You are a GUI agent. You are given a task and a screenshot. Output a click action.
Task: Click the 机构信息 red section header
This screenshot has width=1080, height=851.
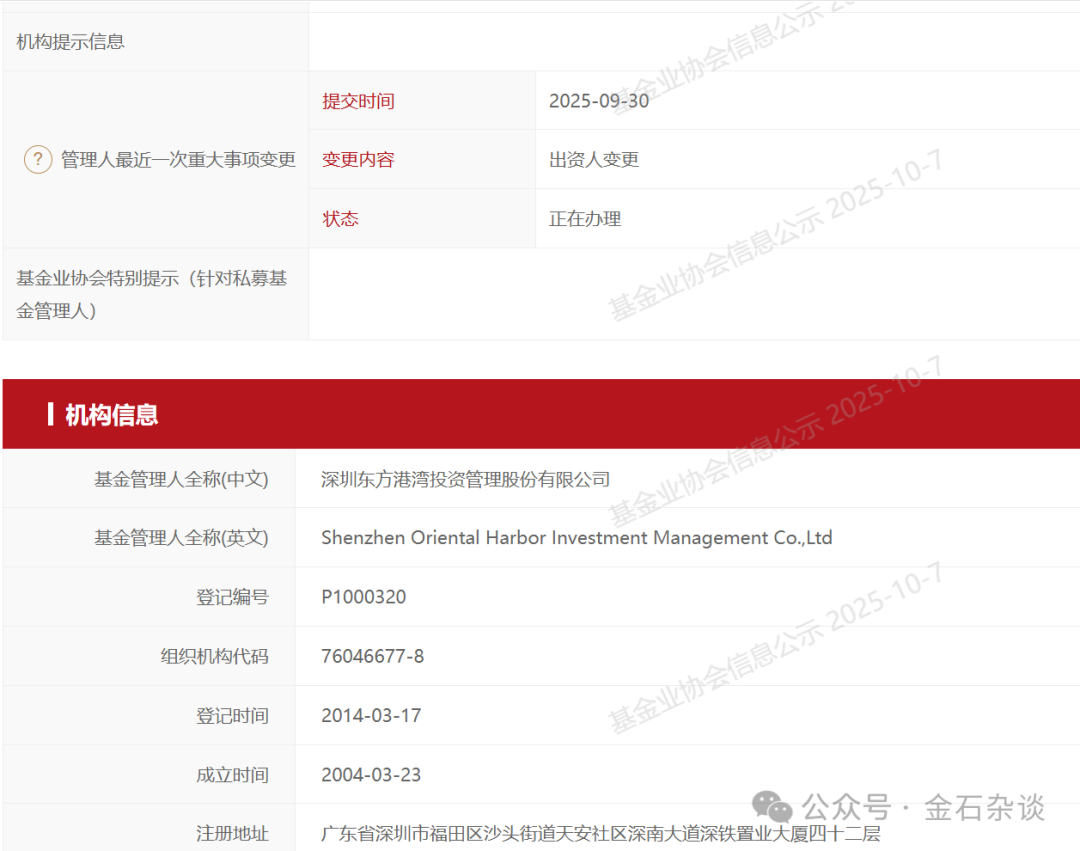click(x=111, y=415)
